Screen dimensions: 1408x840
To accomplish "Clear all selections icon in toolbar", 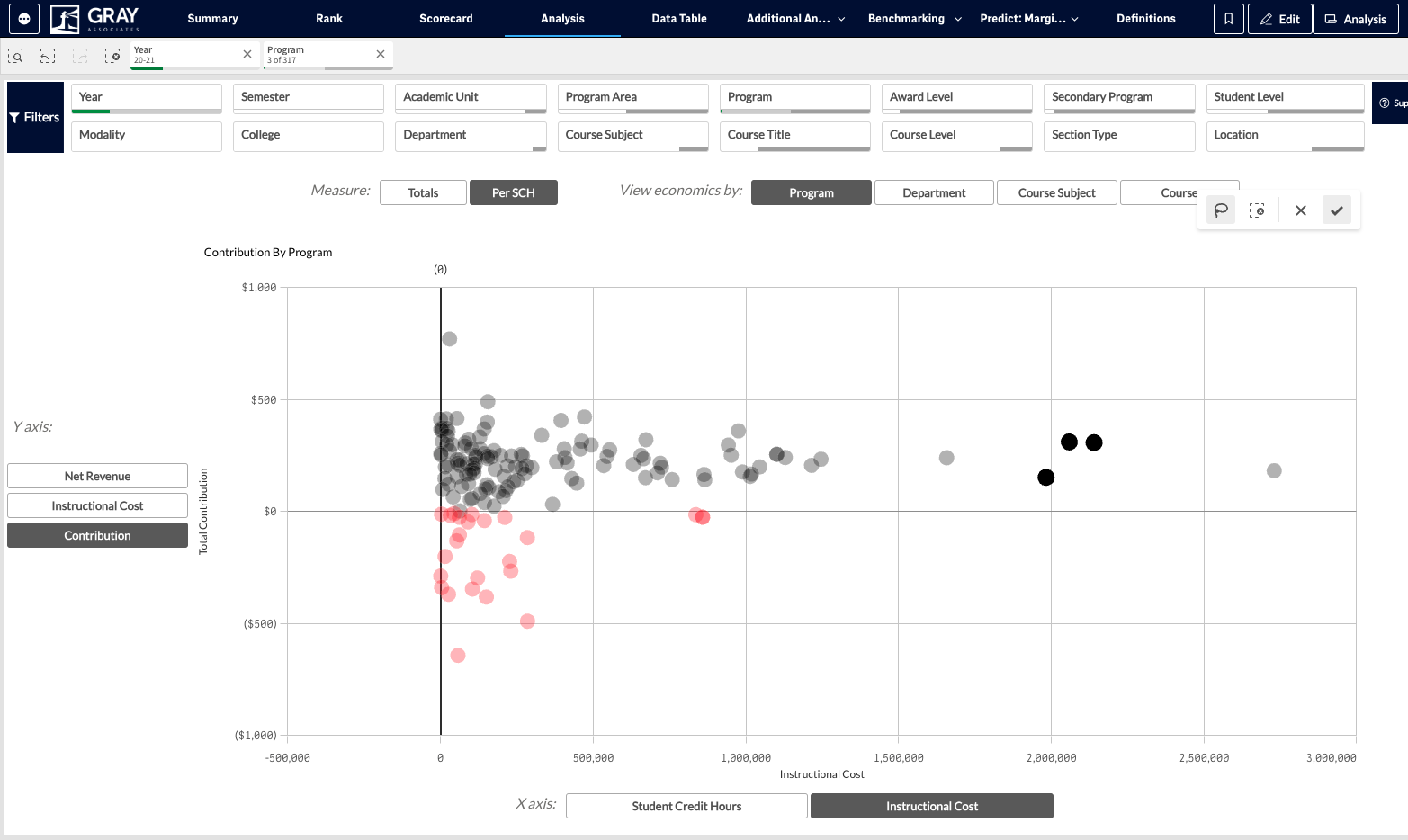I will 112,56.
